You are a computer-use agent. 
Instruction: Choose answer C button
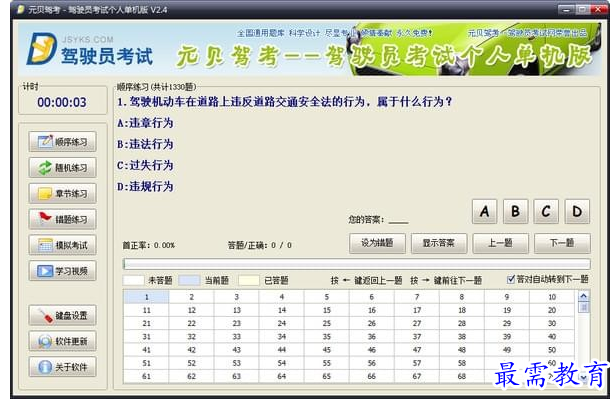[x=546, y=211]
